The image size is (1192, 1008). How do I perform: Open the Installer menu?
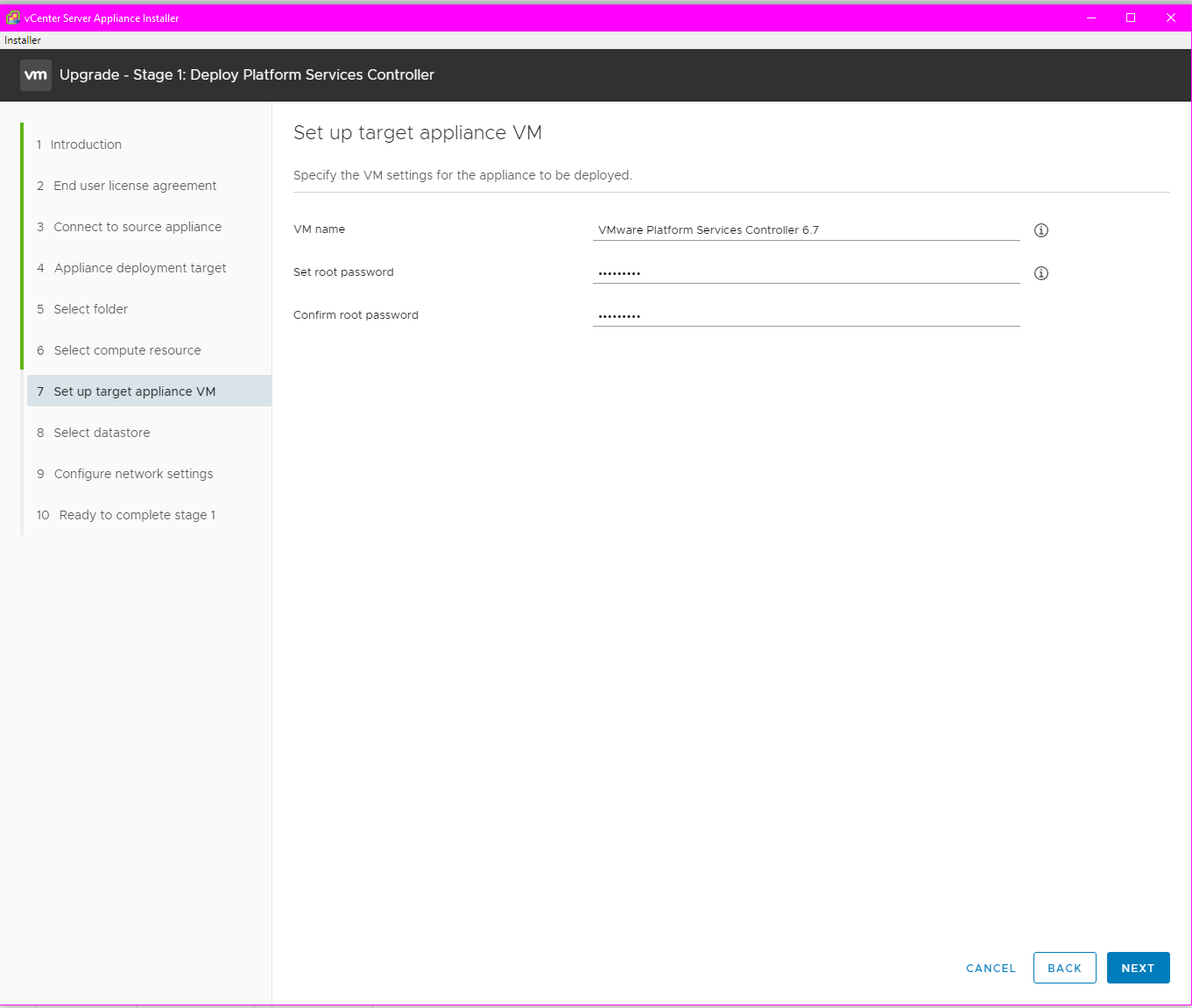[x=22, y=39]
